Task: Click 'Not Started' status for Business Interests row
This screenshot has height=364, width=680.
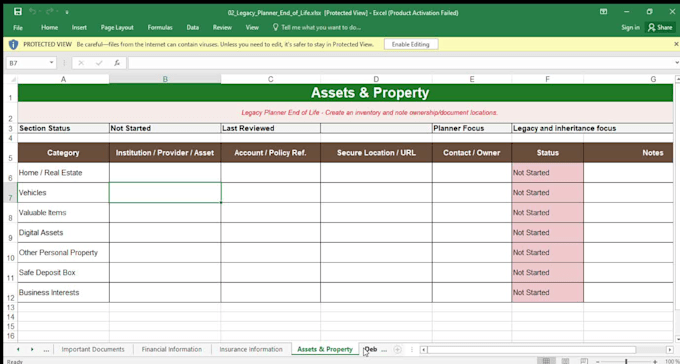Action: (548, 292)
